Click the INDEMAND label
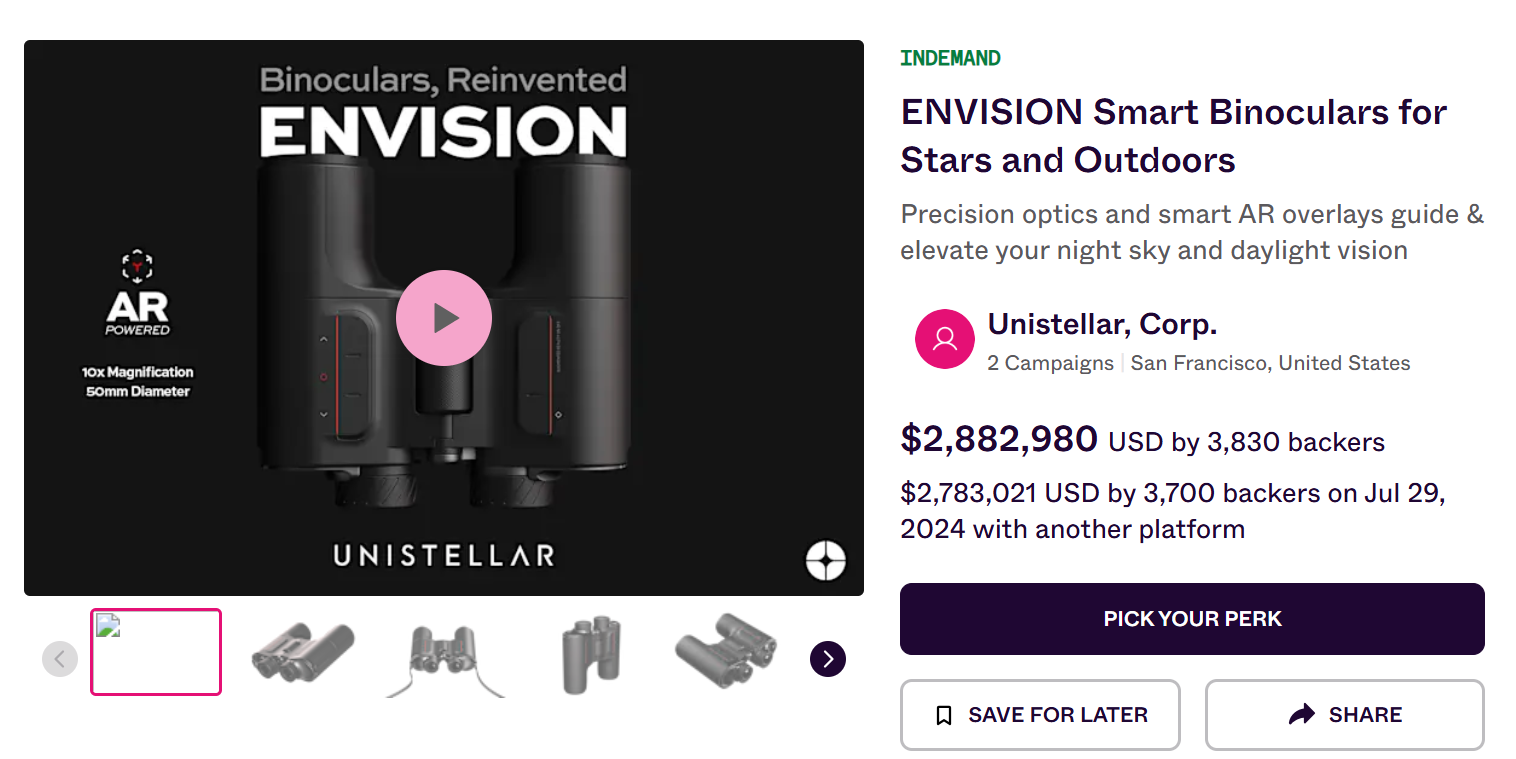Image resolution: width=1516 pixels, height=759 pixels. (950, 58)
